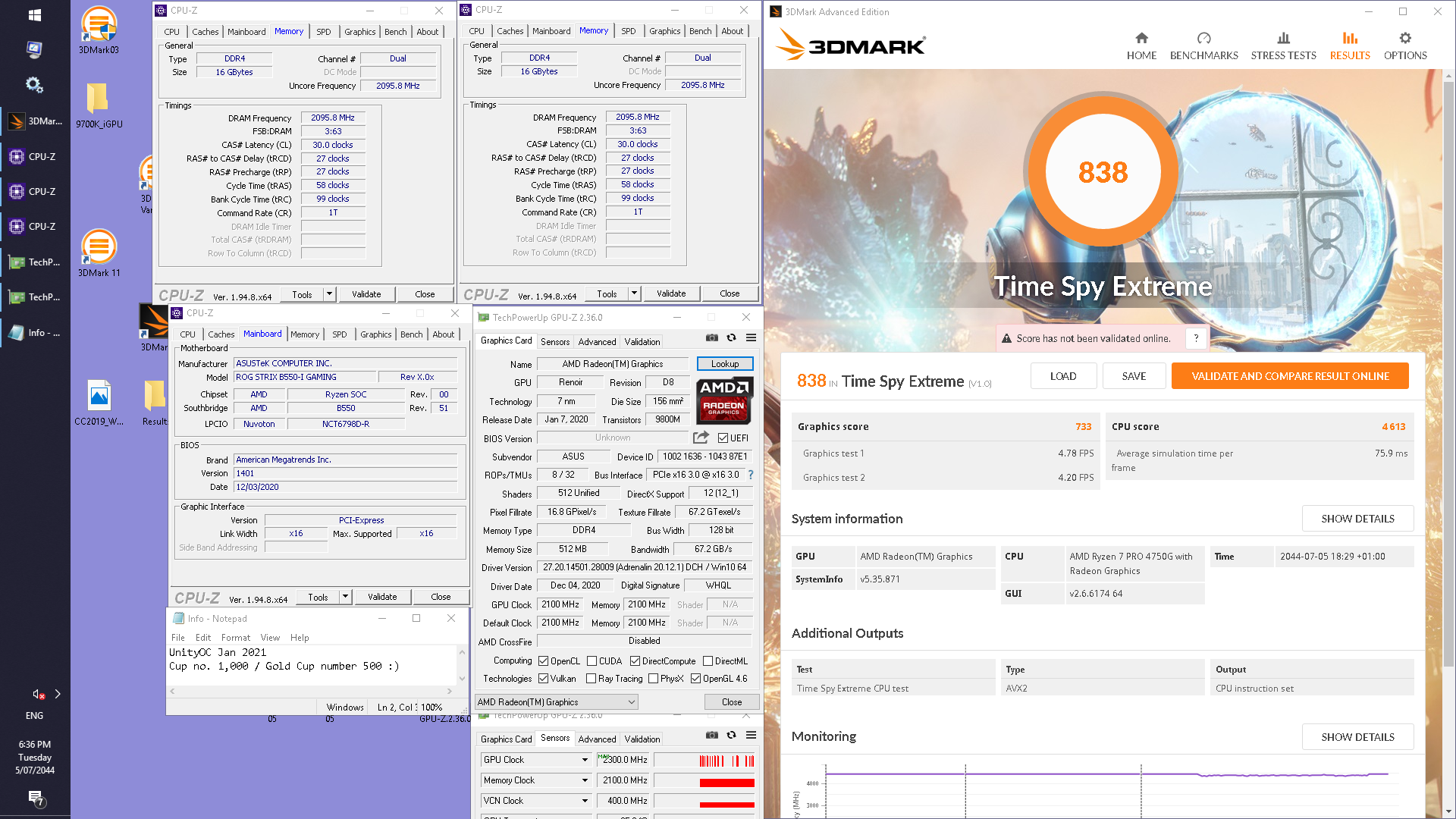This screenshot has width=1456, height=819.
Task: Open Memory Clock sensor dropdown
Action: pos(585,780)
